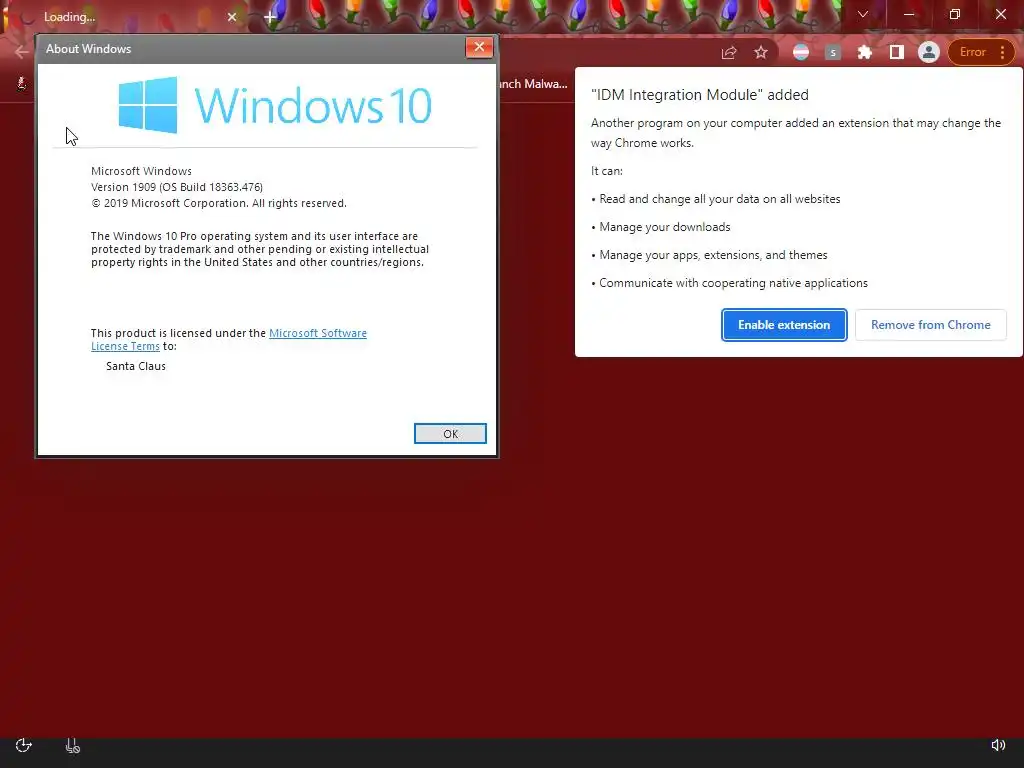Open a new tab with the plus button

(x=270, y=17)
